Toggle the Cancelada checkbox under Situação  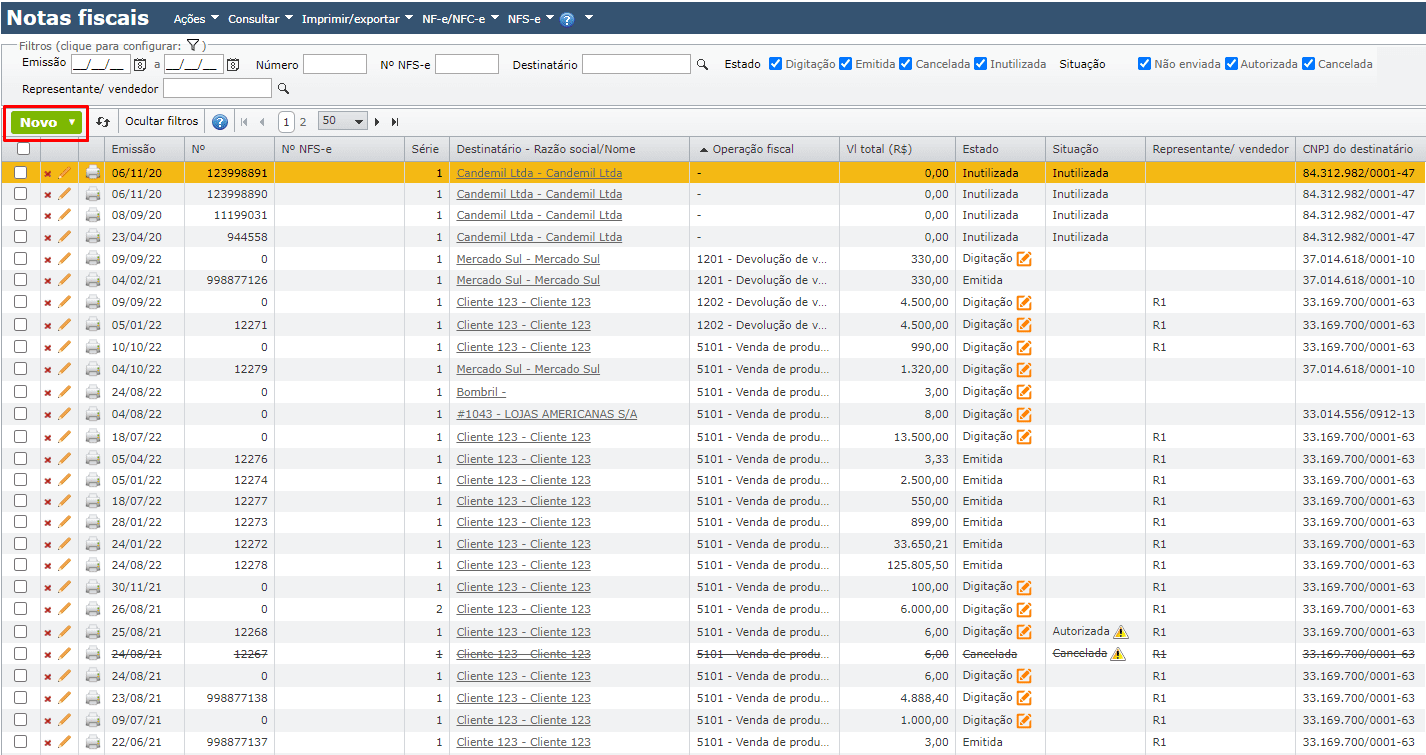pos(1308,64)
